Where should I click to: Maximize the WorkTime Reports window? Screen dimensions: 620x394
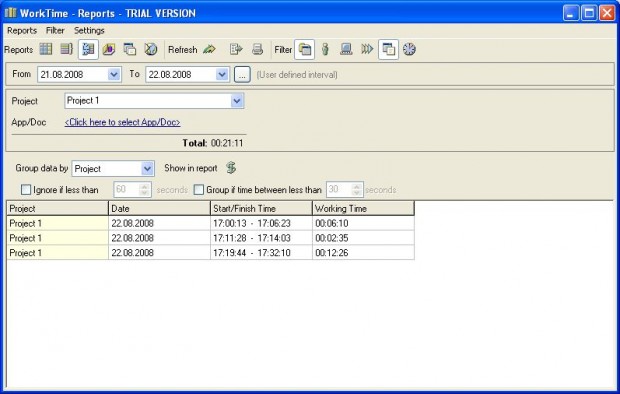coord(589,13)
